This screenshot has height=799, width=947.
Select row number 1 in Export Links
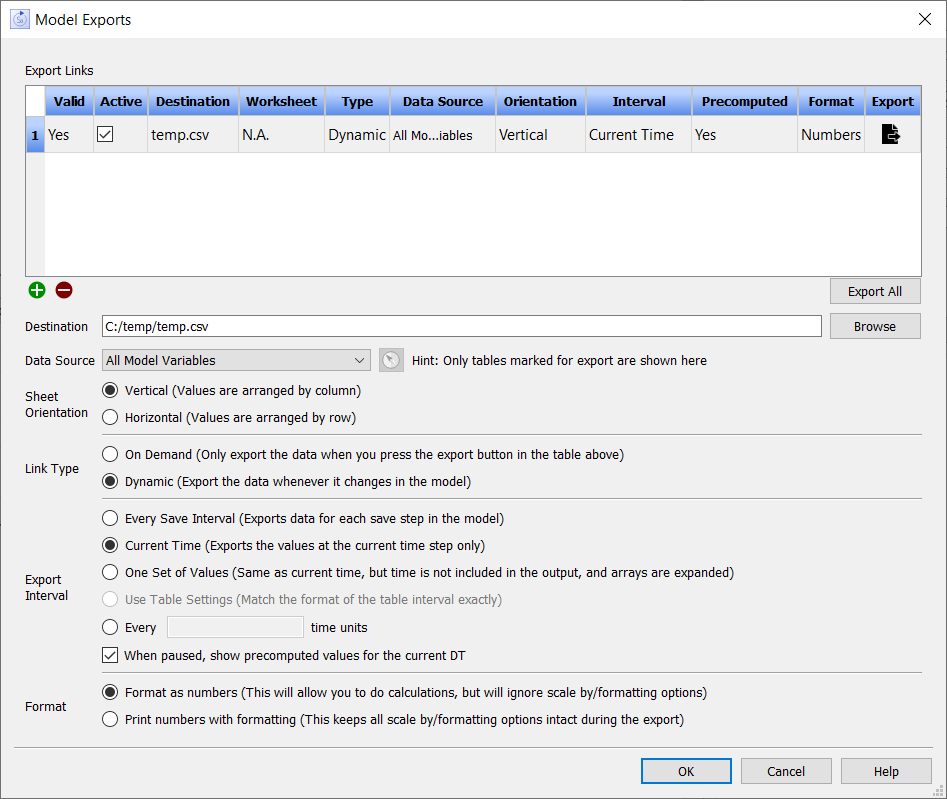[35, 135]
